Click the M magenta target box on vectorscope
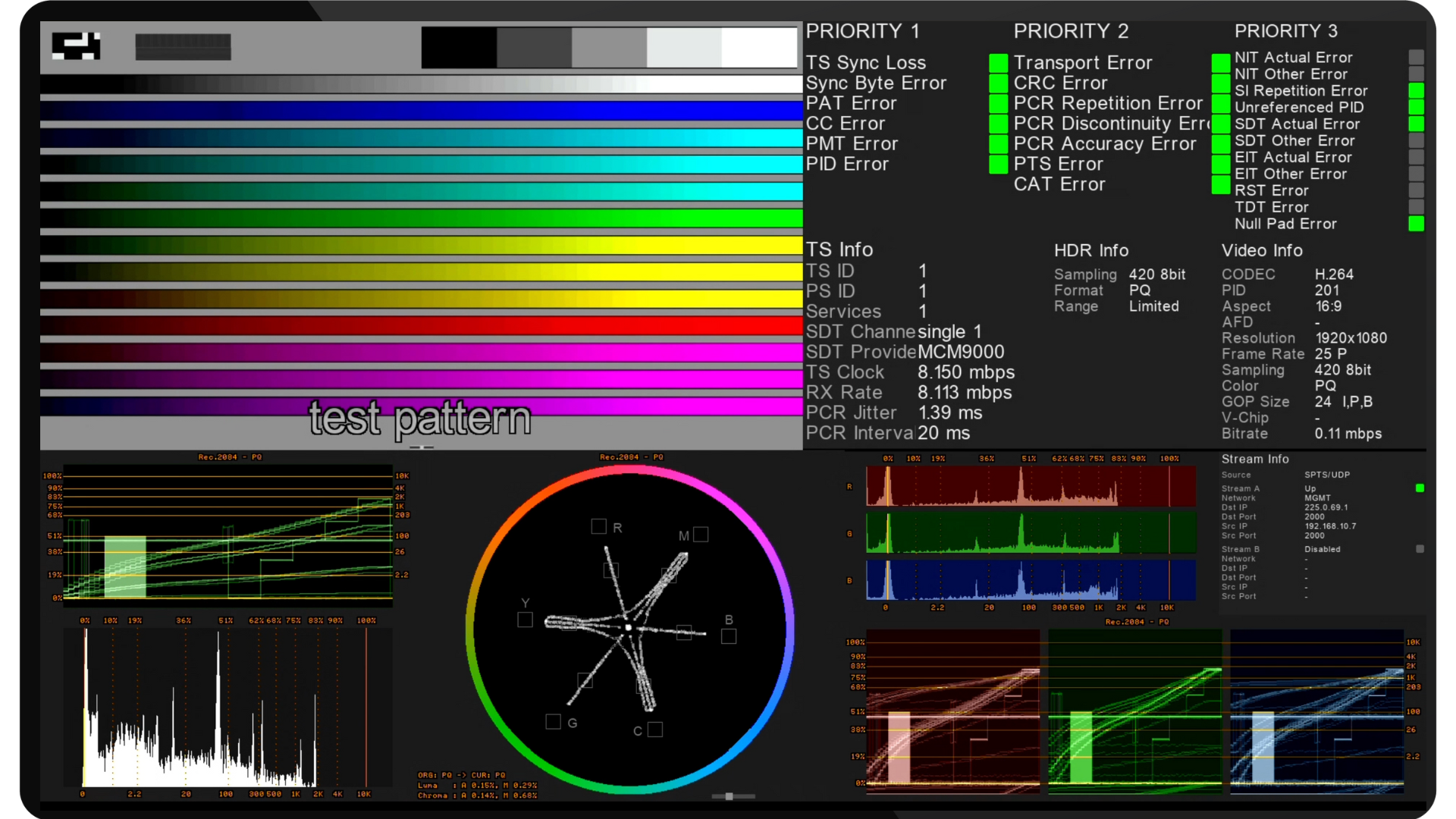This screenshot has height=819, width=1456. point(701,535)
